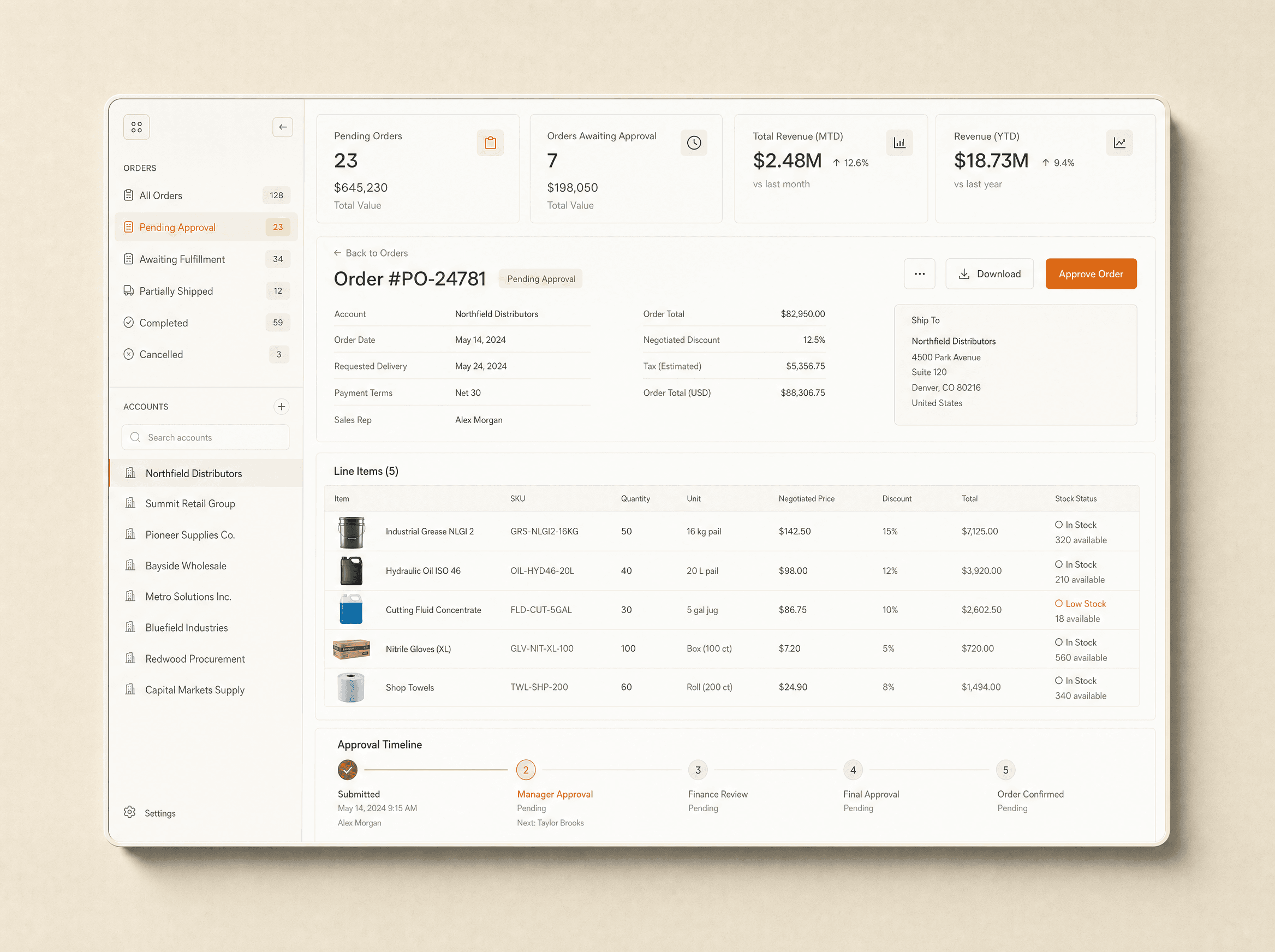
Task: Select Northfield Distributors account
Action: coord(206,473)
